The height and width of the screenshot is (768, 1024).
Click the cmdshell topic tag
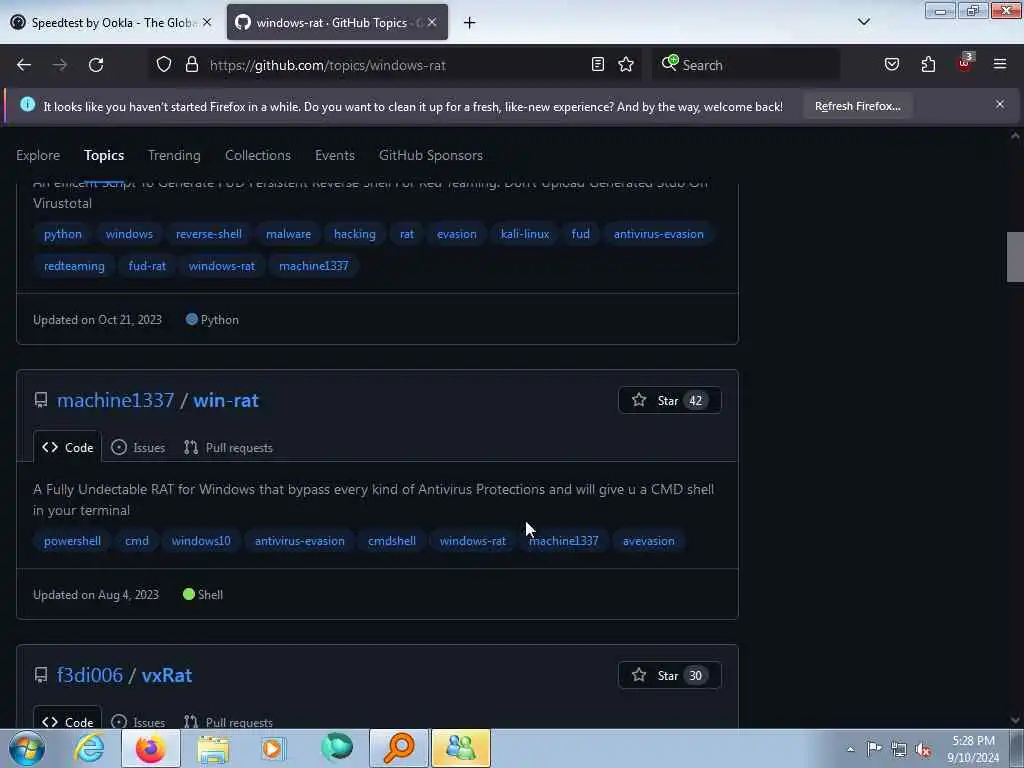tap(392, 541)
